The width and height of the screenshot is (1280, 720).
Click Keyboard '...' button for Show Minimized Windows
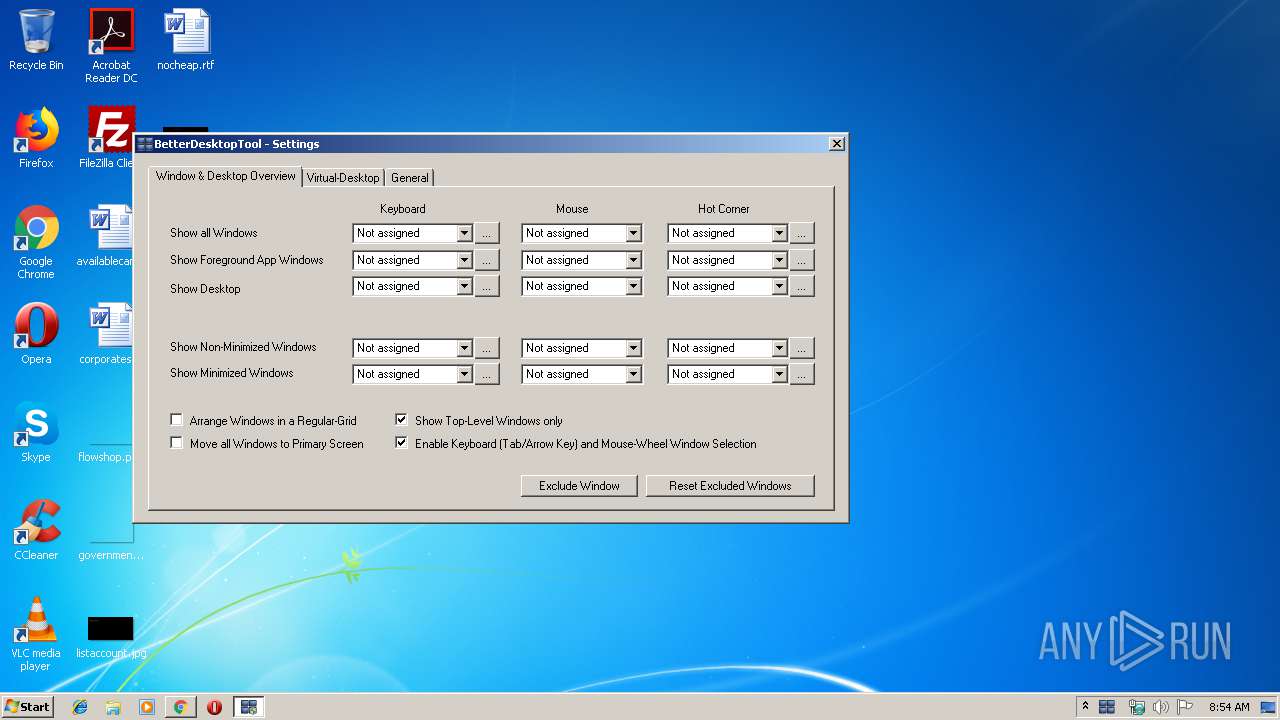[487, 374]
